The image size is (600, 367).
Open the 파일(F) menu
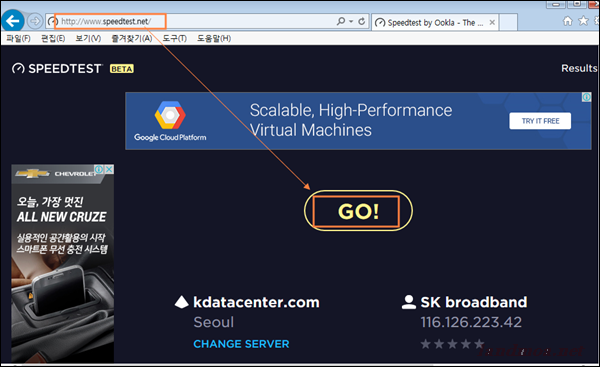(18, 38)
